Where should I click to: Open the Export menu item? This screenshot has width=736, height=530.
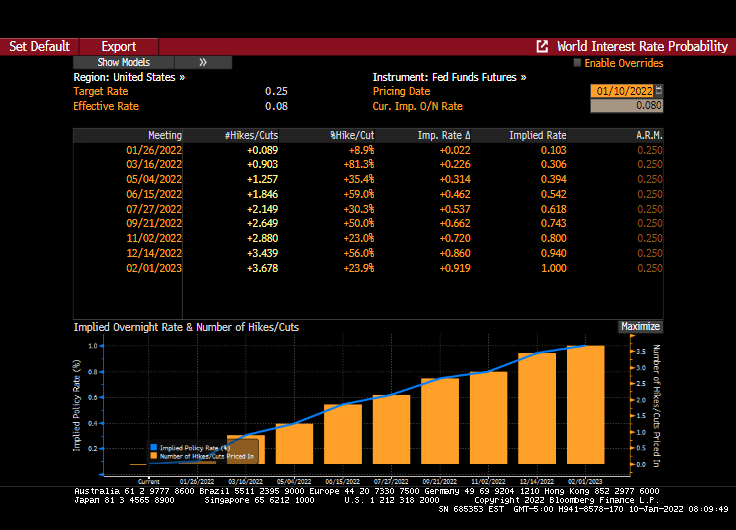pyautogui.click(x=118, y=46)
